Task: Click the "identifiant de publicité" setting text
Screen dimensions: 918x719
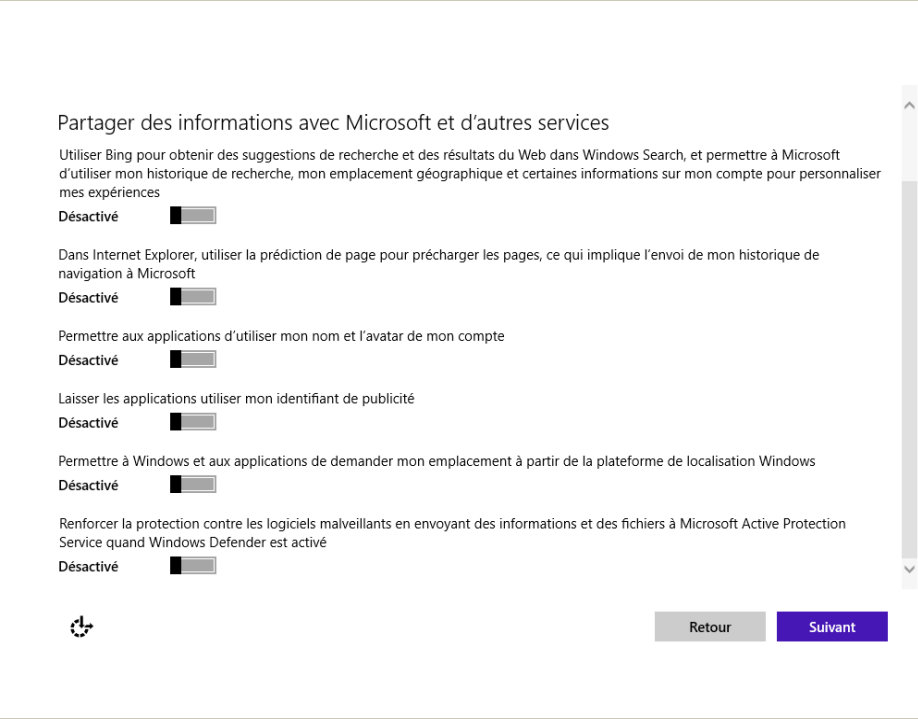Action: click(236, 398)
